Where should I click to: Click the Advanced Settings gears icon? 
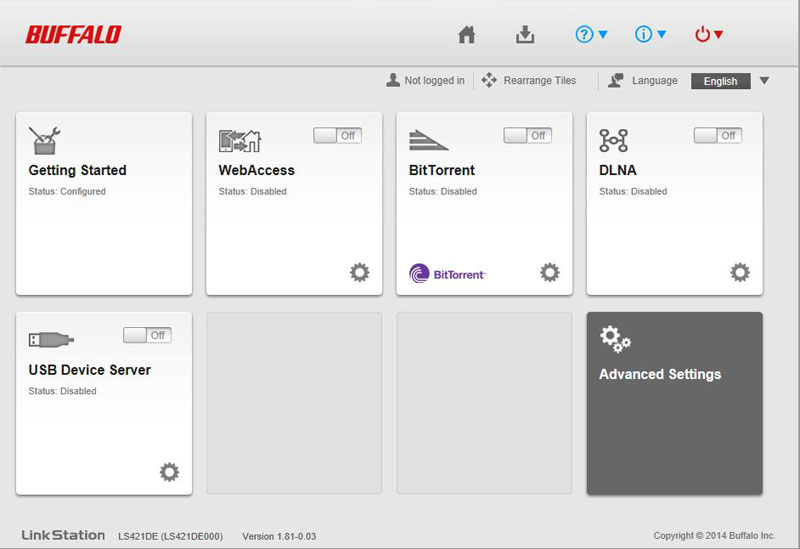[x=615, y=339]
